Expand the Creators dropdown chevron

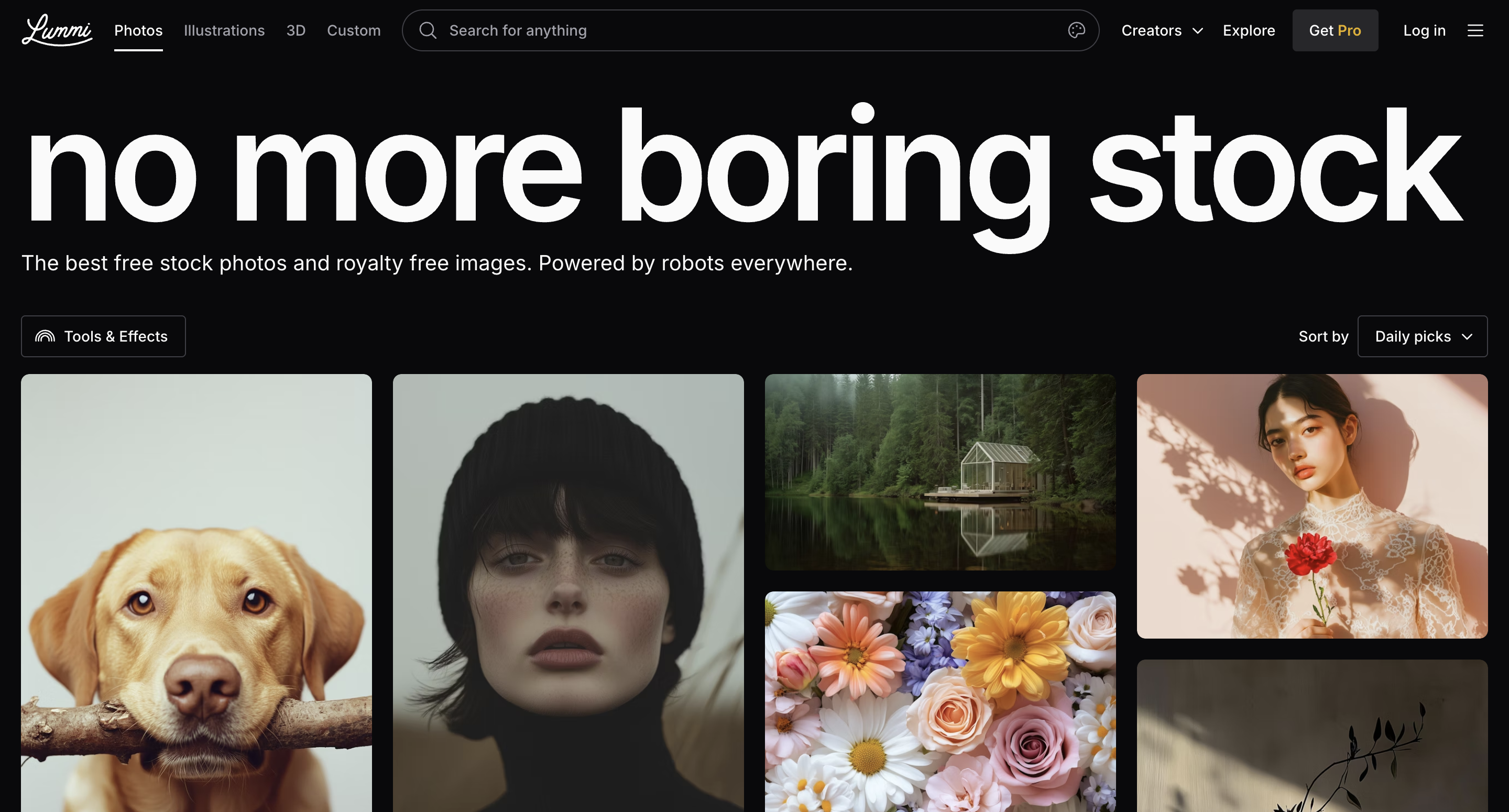click(x=1198, y=30)
